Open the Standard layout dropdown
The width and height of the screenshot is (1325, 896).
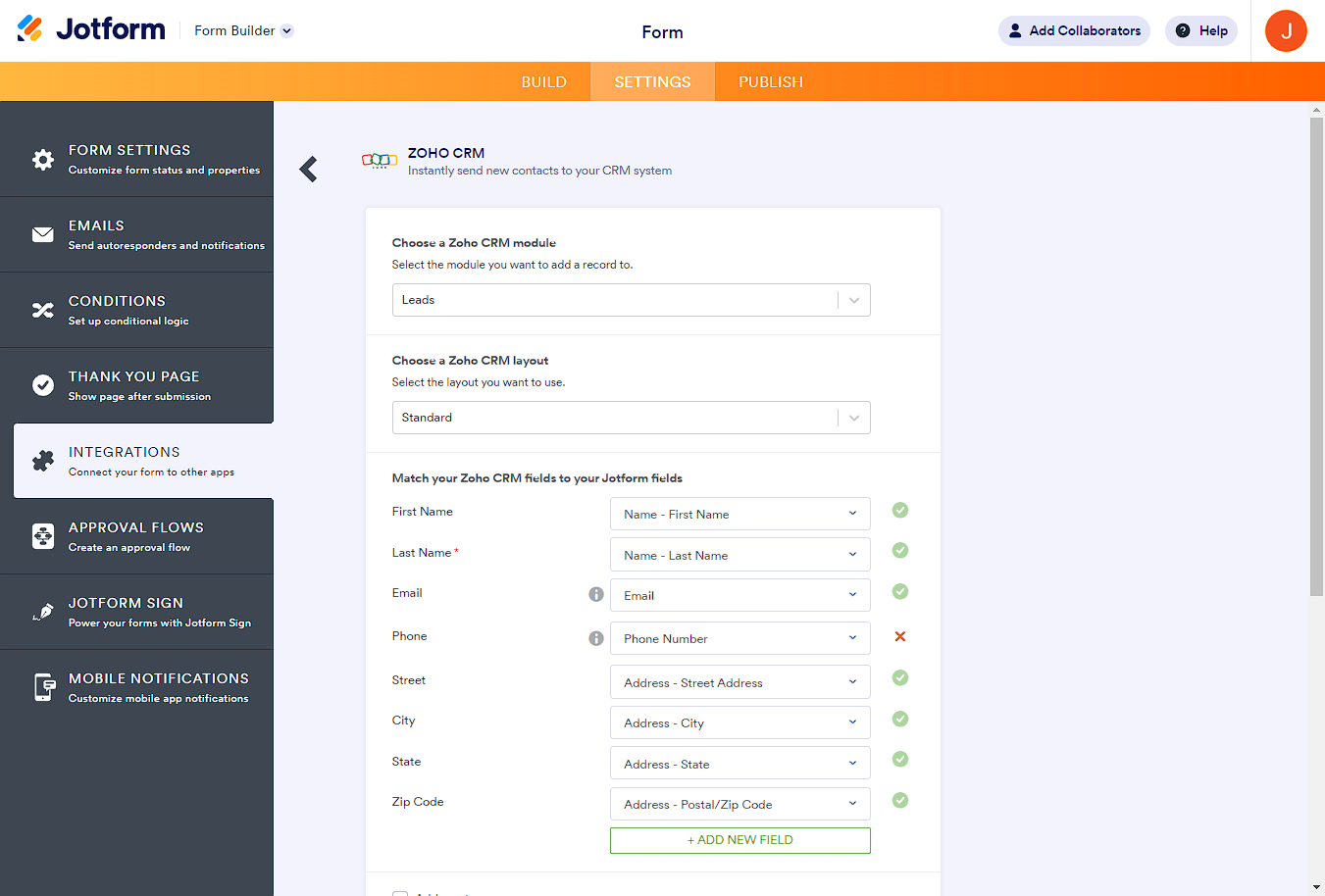[631, 418]
